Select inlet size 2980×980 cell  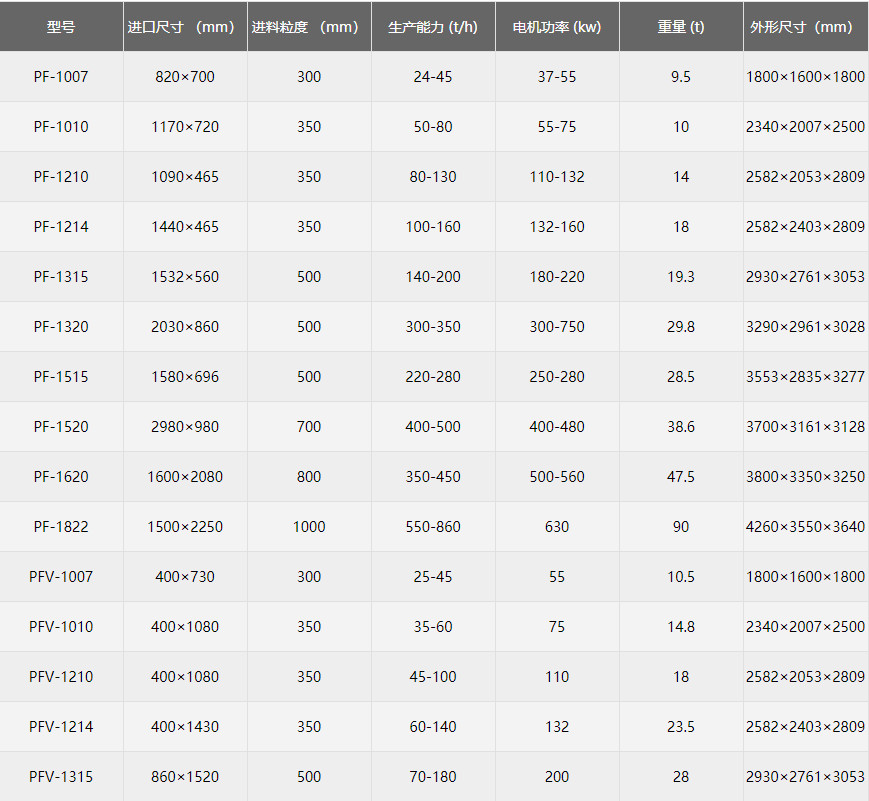point(185,427)
